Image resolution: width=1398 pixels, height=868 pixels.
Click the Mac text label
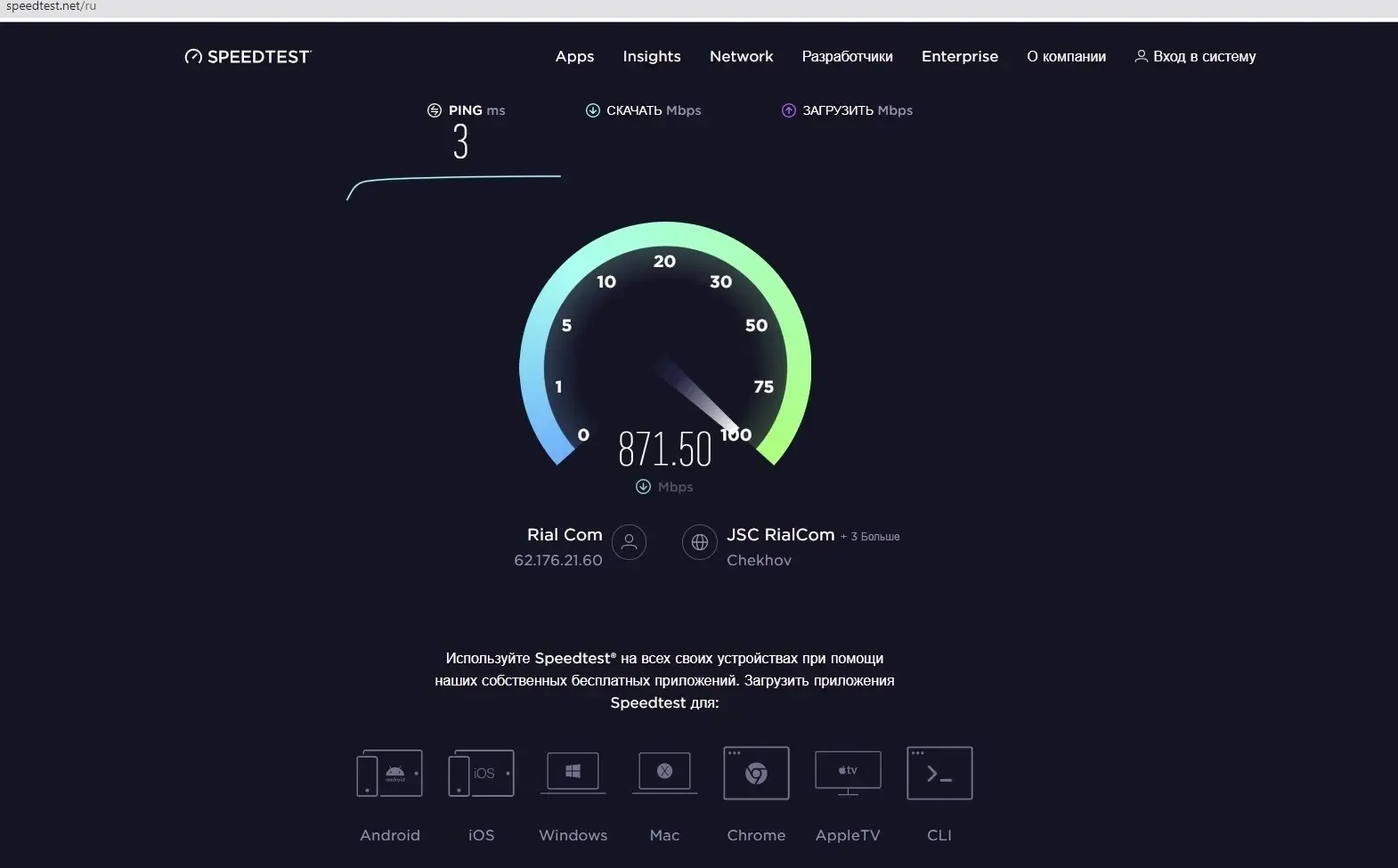(x=664, y=835)
